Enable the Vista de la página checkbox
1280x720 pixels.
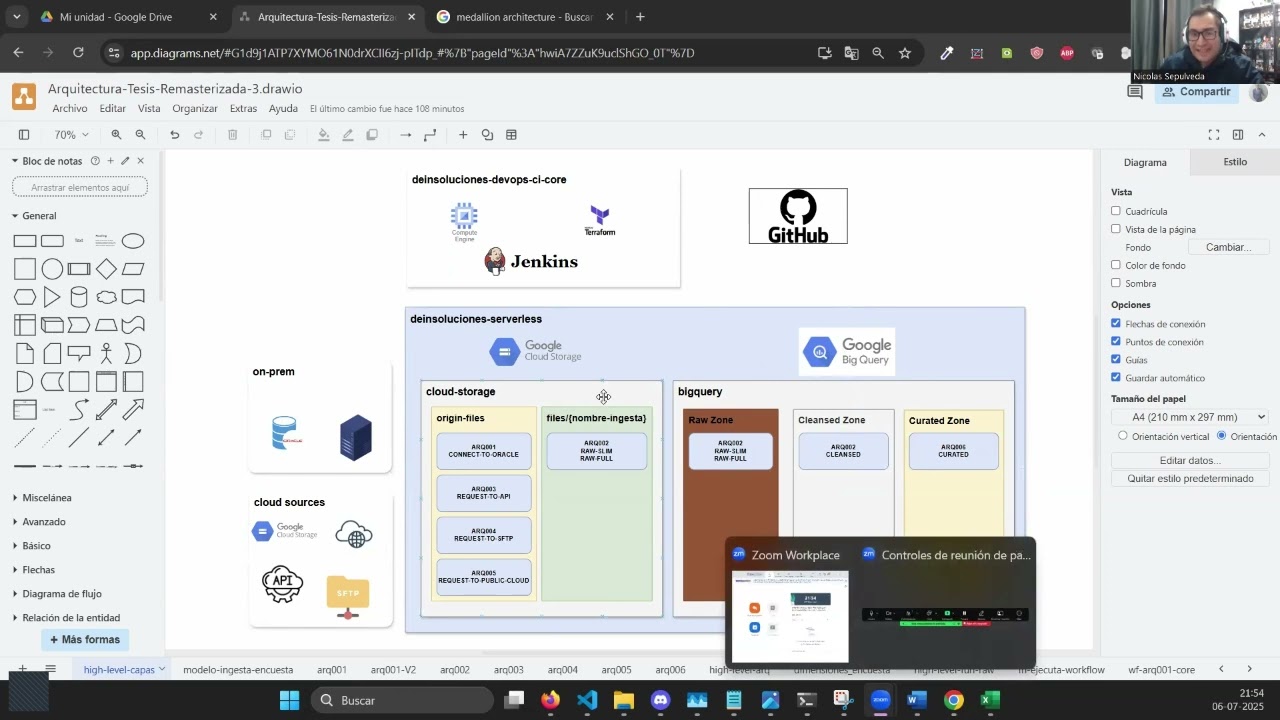[x=1116, y=229]
